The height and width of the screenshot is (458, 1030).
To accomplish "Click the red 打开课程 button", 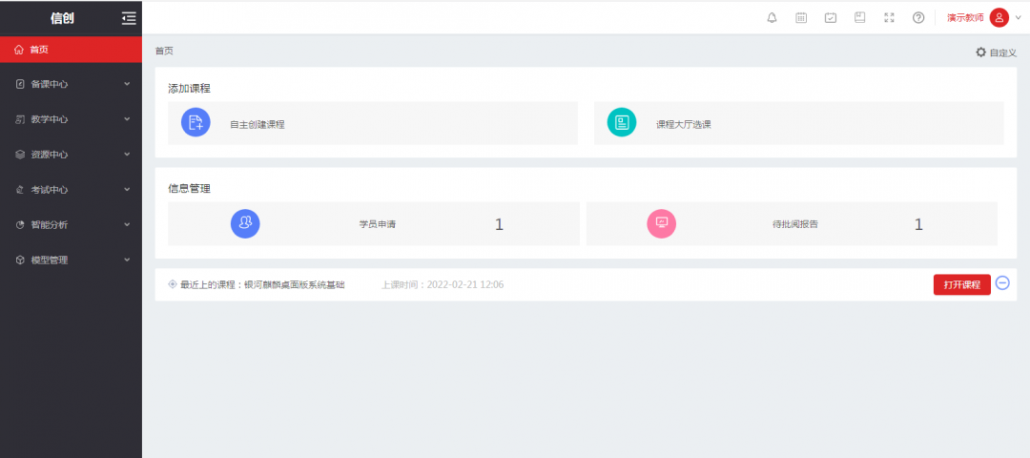I will [x=961, y=285].
